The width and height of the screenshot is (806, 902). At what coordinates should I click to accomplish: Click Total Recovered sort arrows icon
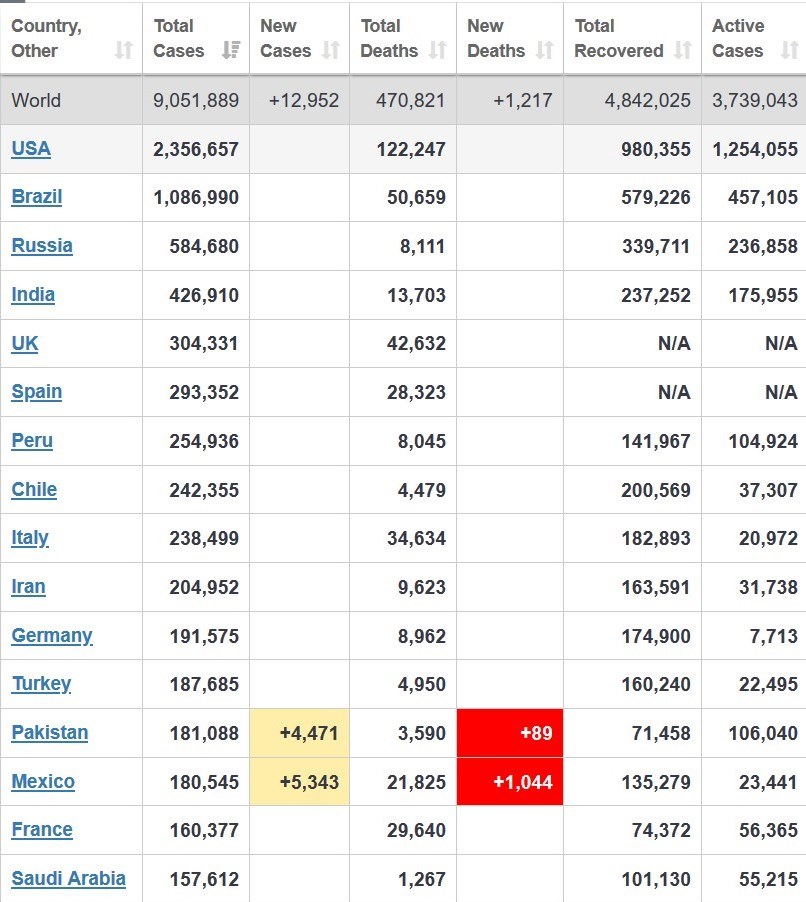tap(683, 50)
